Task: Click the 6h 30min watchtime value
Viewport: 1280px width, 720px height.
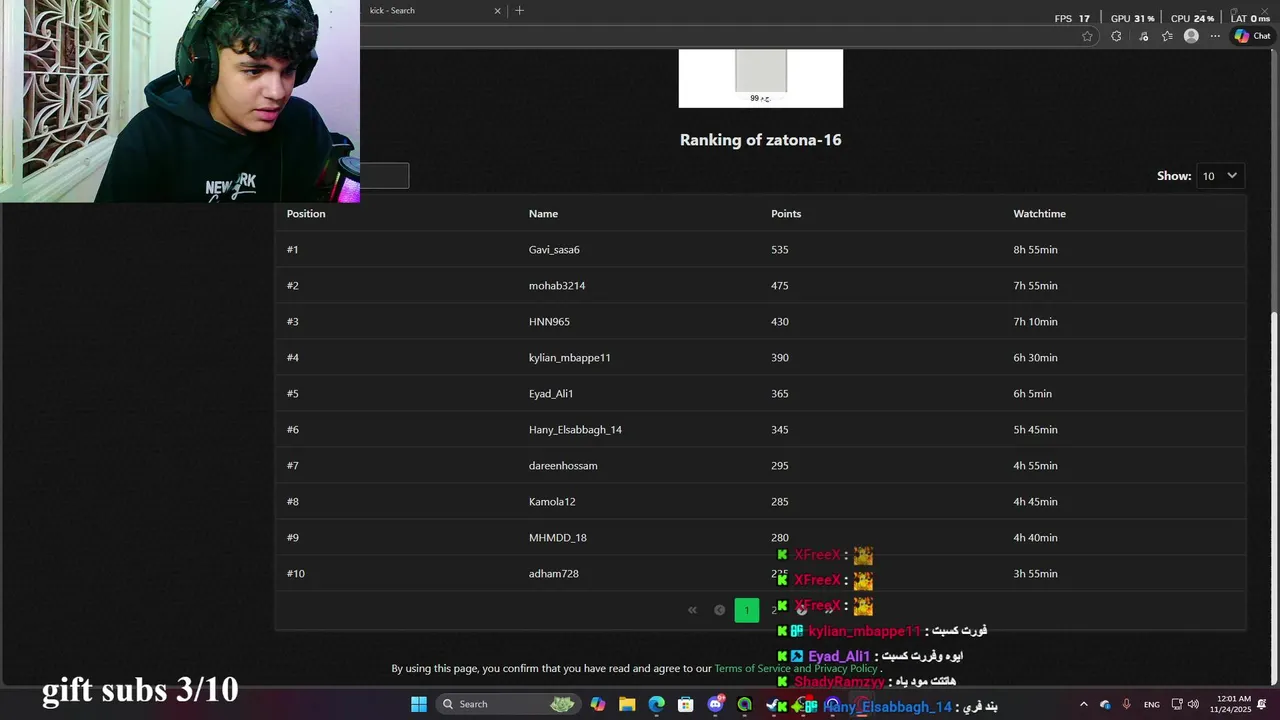Action: click(x=1035, y=357)
